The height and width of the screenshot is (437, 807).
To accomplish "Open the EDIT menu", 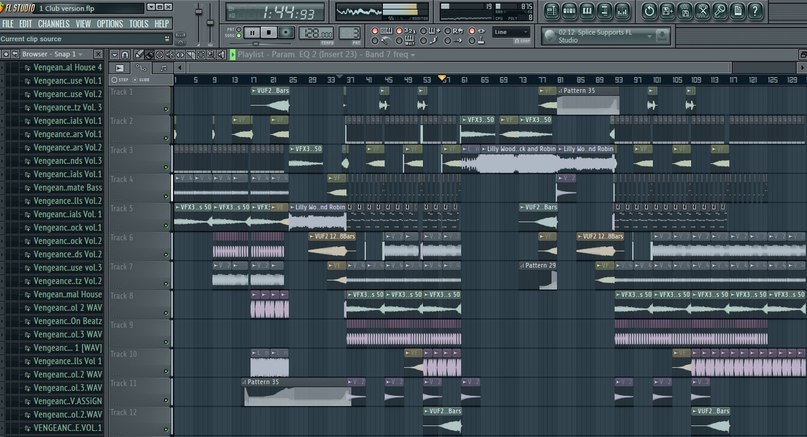I will pyautogui.click(x=25, y=24).
